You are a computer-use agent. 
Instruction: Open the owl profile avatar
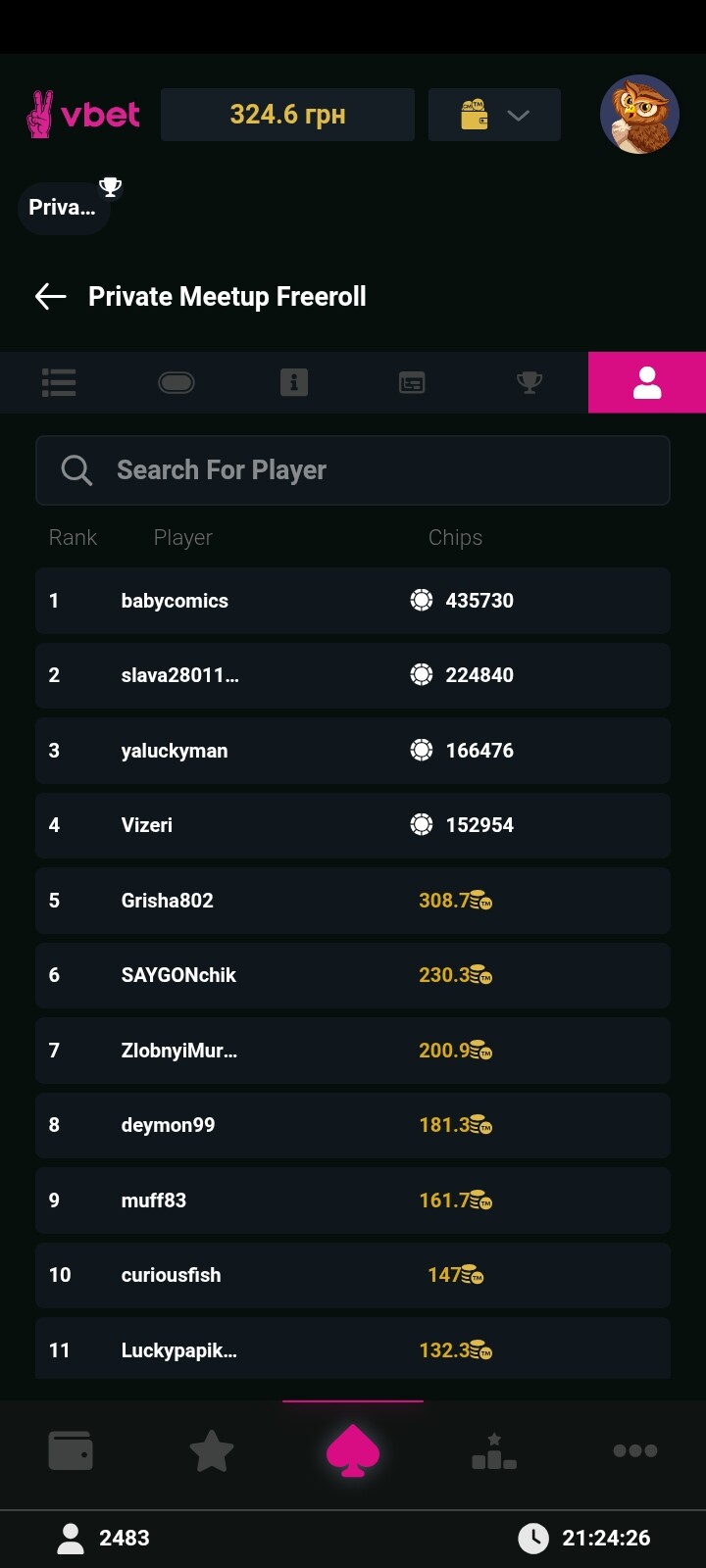click(639, 115)
